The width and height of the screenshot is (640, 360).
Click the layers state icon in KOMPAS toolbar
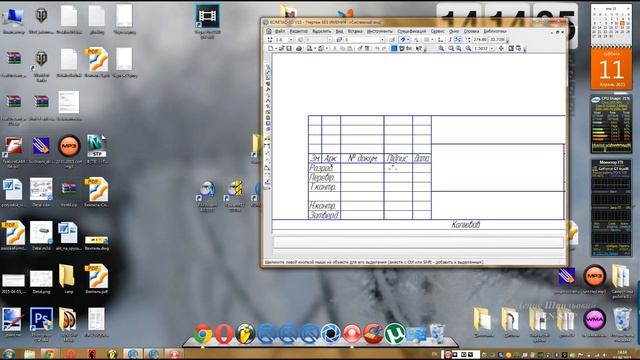pyautogui.click(x=339, y=40)
